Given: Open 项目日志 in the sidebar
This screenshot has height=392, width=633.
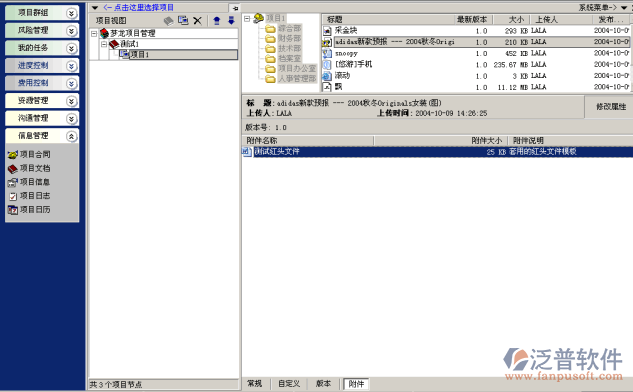Looking at the screenshot, I should tap(29, 196).
